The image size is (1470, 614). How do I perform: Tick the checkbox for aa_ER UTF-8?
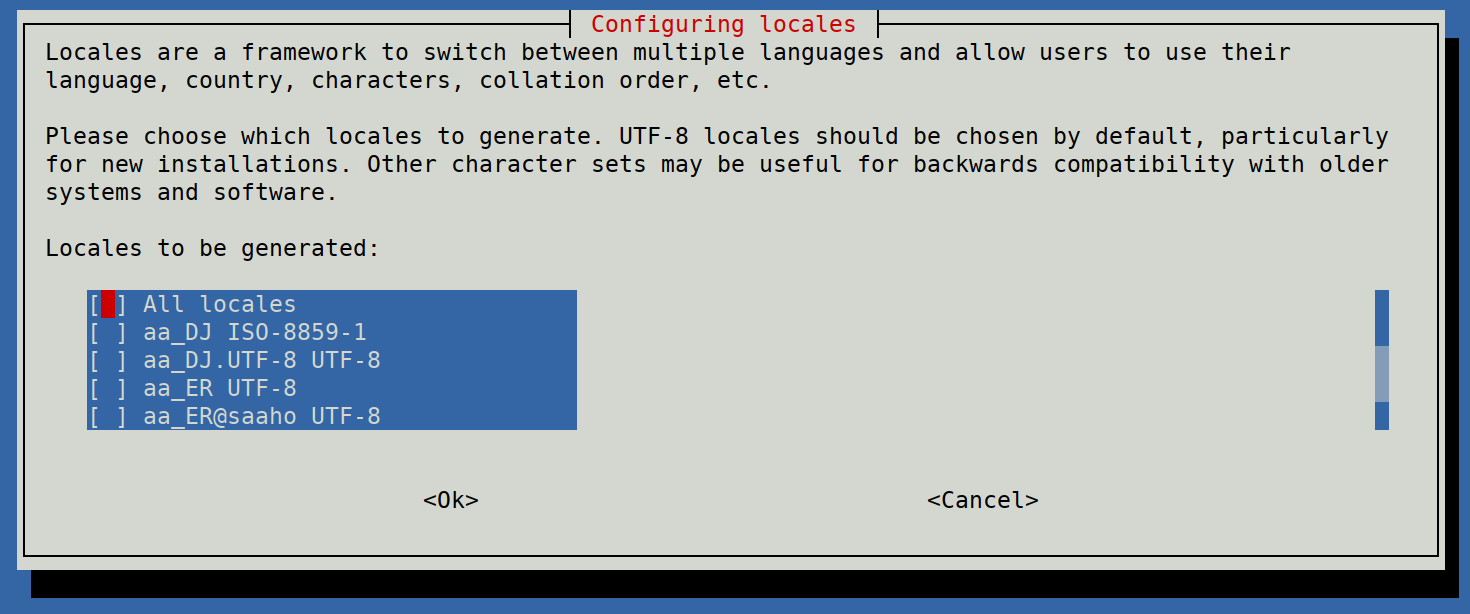coord(108,388)
